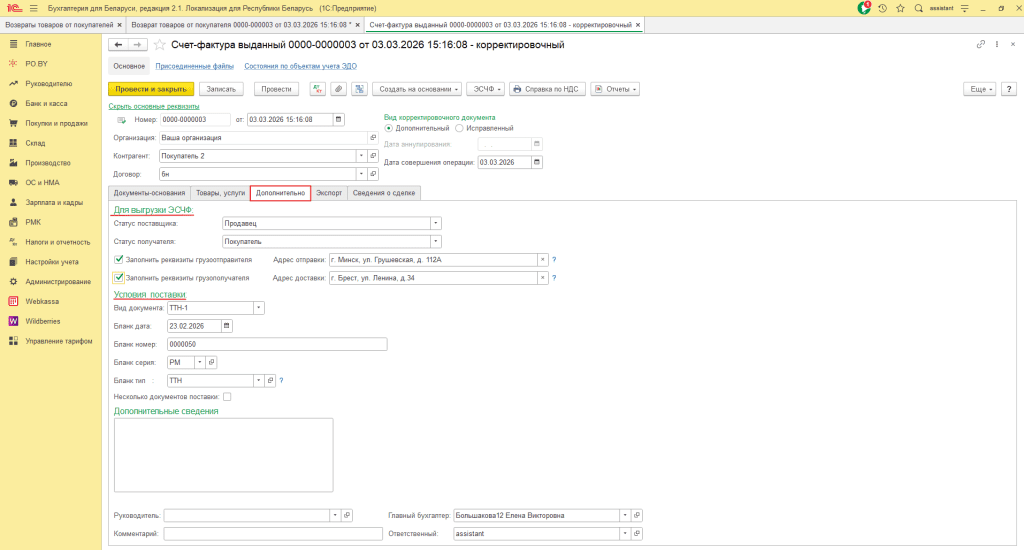Expand the Статус поставщика dropdown
Image resolution: width=1024 pixels, height=550 pixels.
(x=435, y=223)
